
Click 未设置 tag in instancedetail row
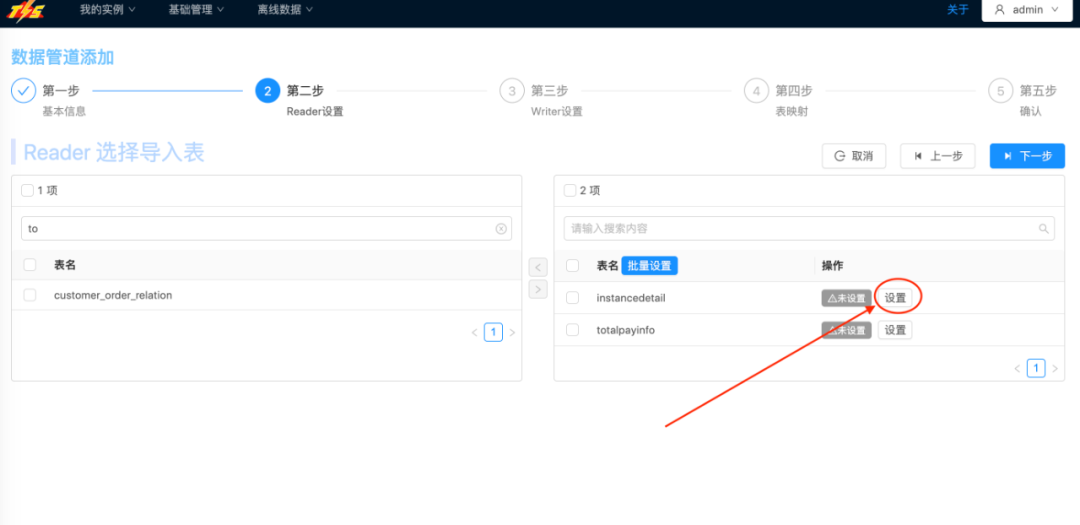click(x=847, y=298)
